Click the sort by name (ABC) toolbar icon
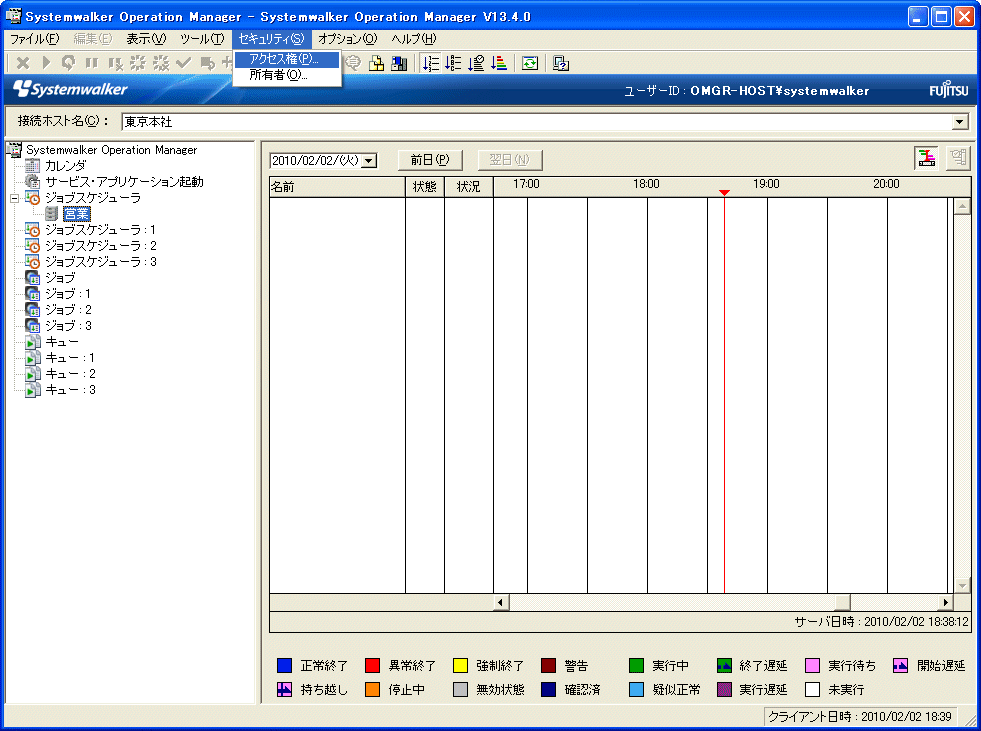Viewport: 981px width, 731px height. coord(453,63)
